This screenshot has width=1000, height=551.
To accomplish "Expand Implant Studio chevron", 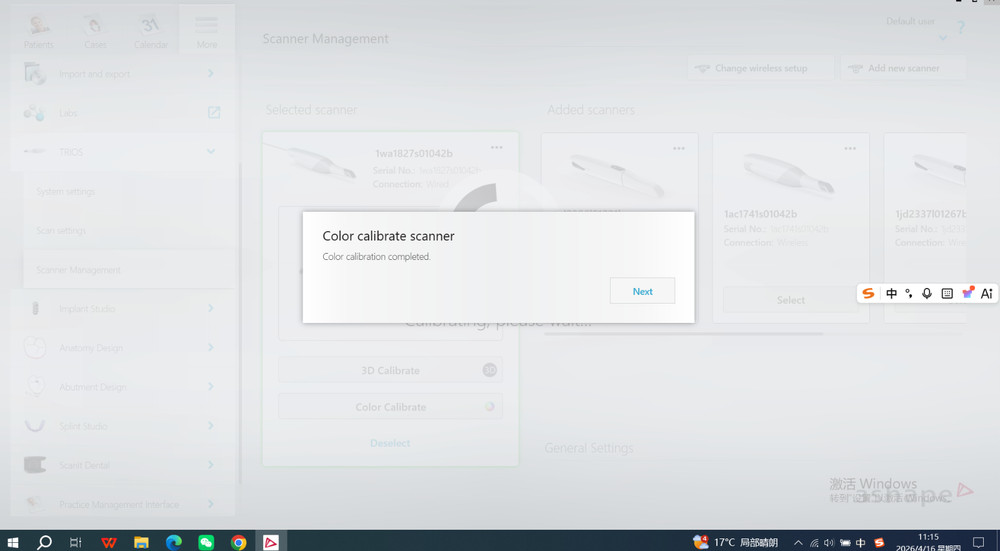I will pos(210,309).
